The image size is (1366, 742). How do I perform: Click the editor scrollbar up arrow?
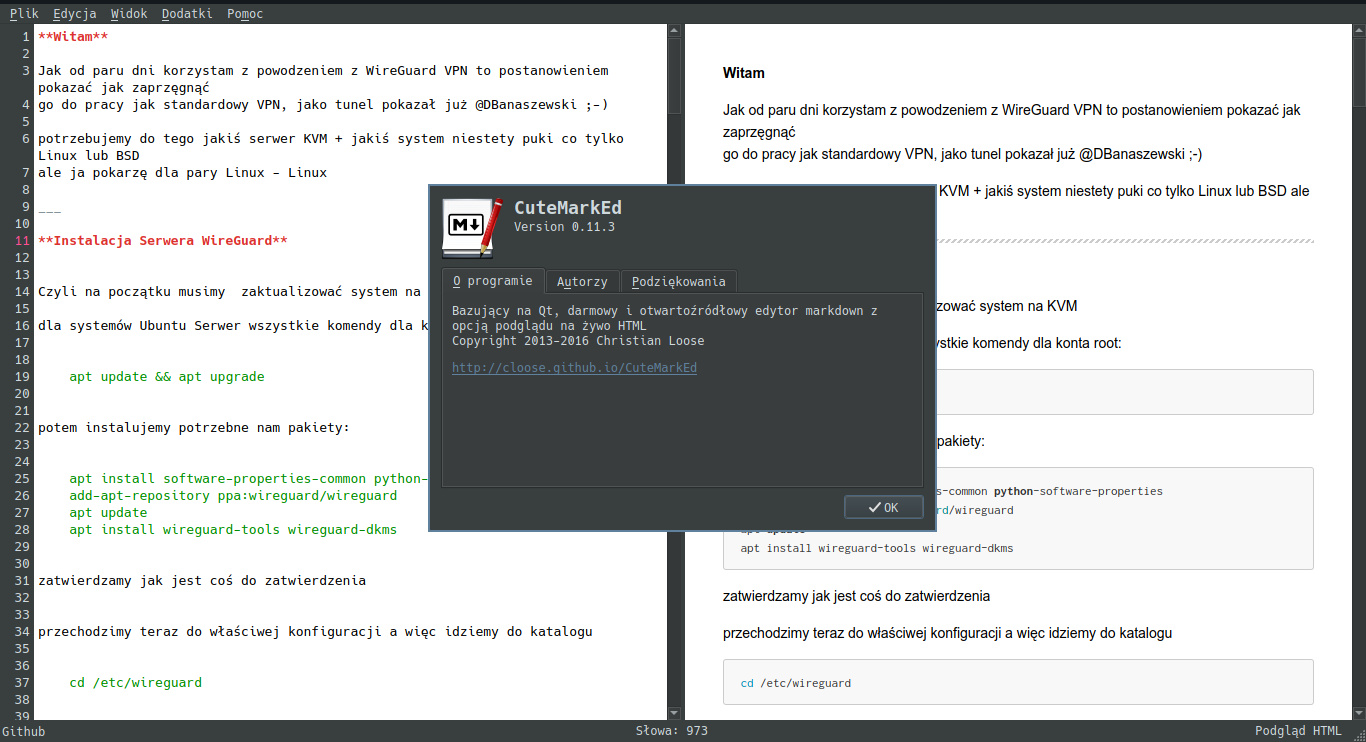tap(675, 30)
